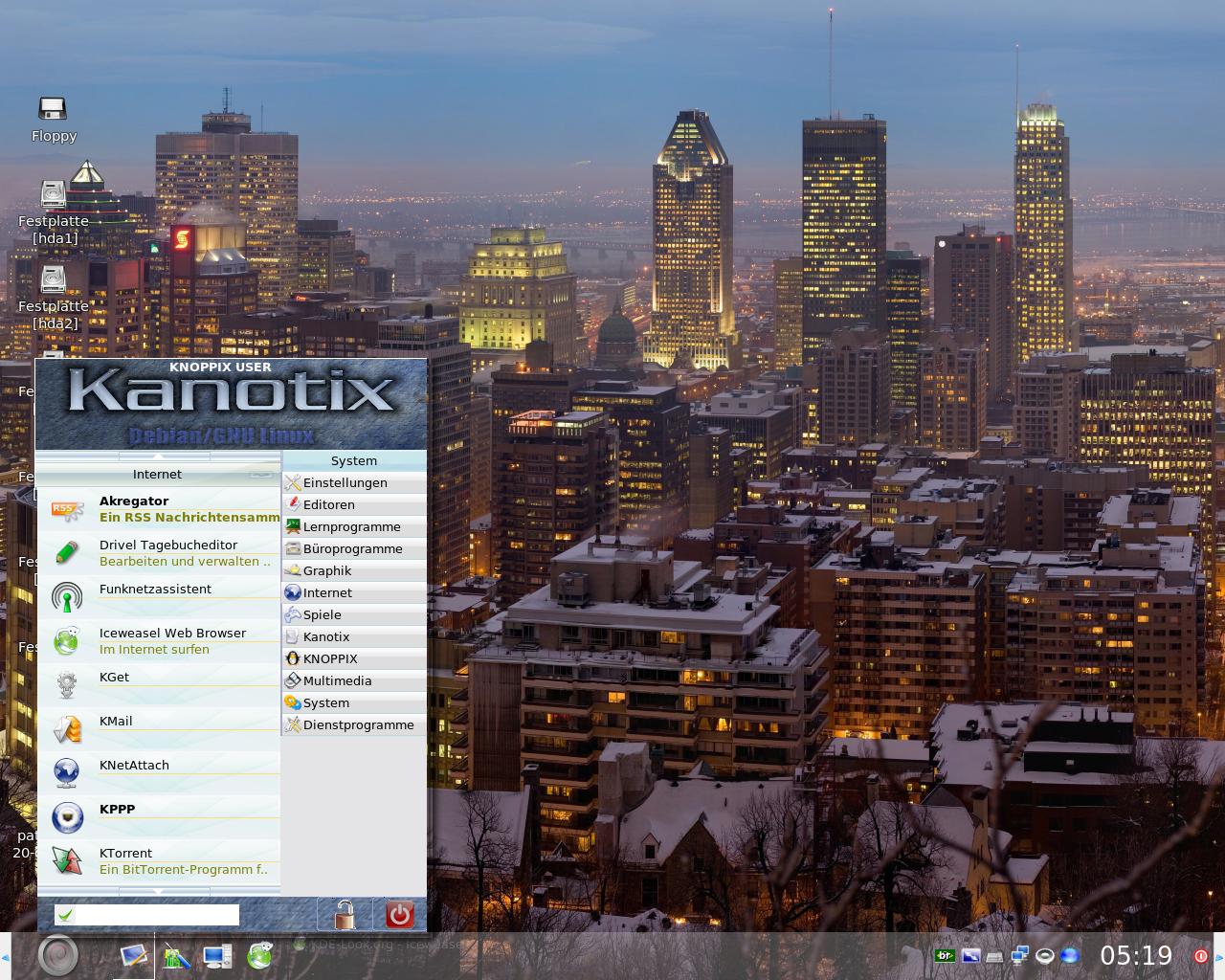Image resolution: width=1225 pixels, height=980 pixels.
Task: Hide panel with left edge arrow
Action: point(5,956)
